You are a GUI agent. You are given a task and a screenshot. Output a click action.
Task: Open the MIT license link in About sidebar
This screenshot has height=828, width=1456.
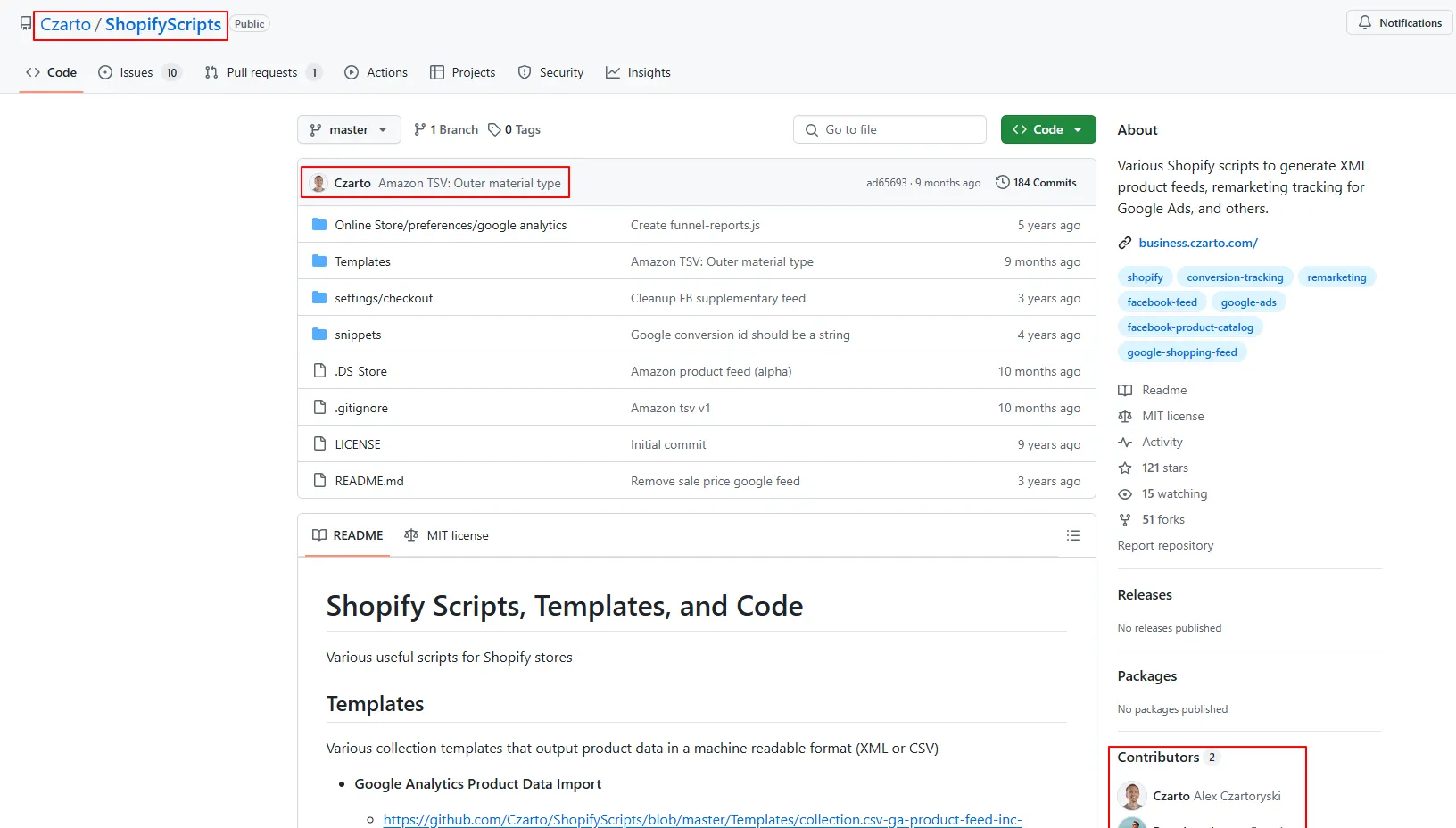click(x=1161, y=416)
